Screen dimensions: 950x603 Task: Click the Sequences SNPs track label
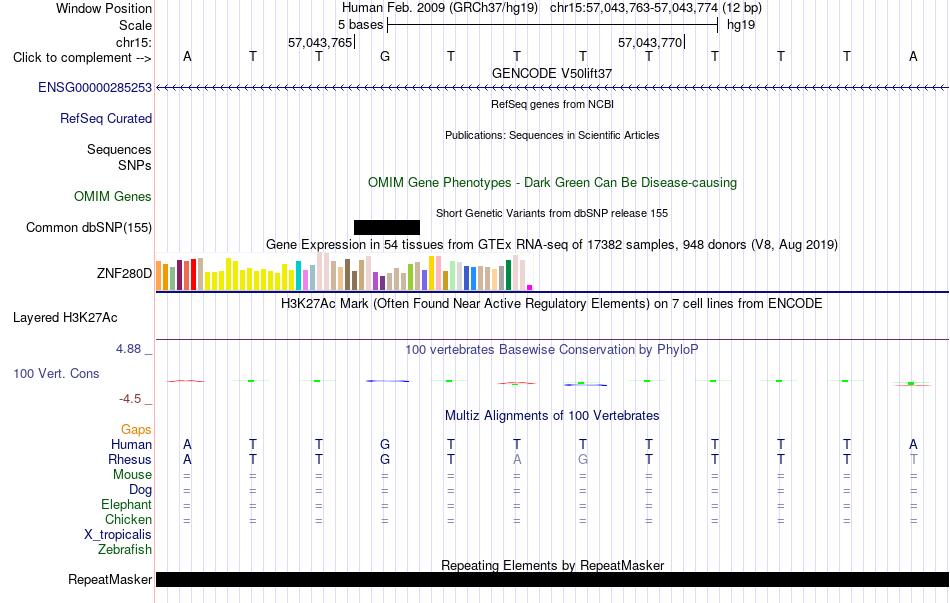119,157
